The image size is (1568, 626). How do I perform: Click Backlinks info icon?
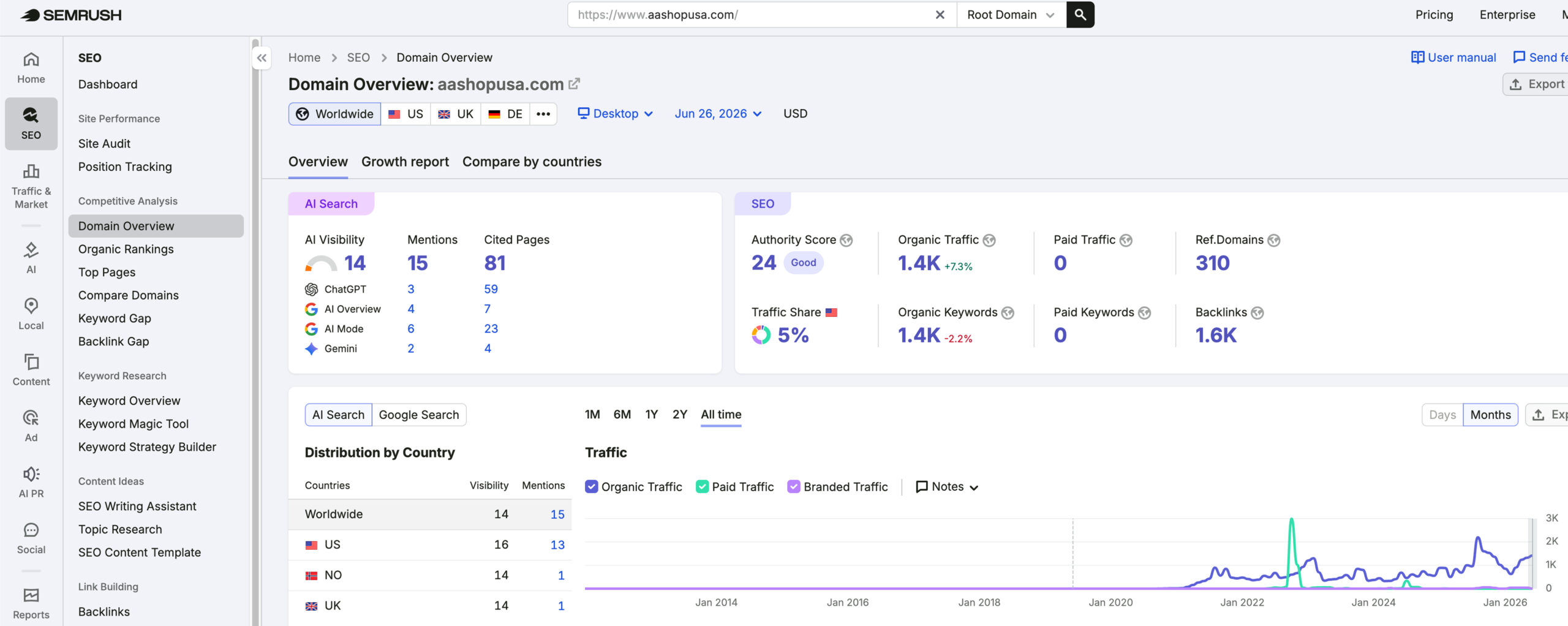(x=1257, y=313)
